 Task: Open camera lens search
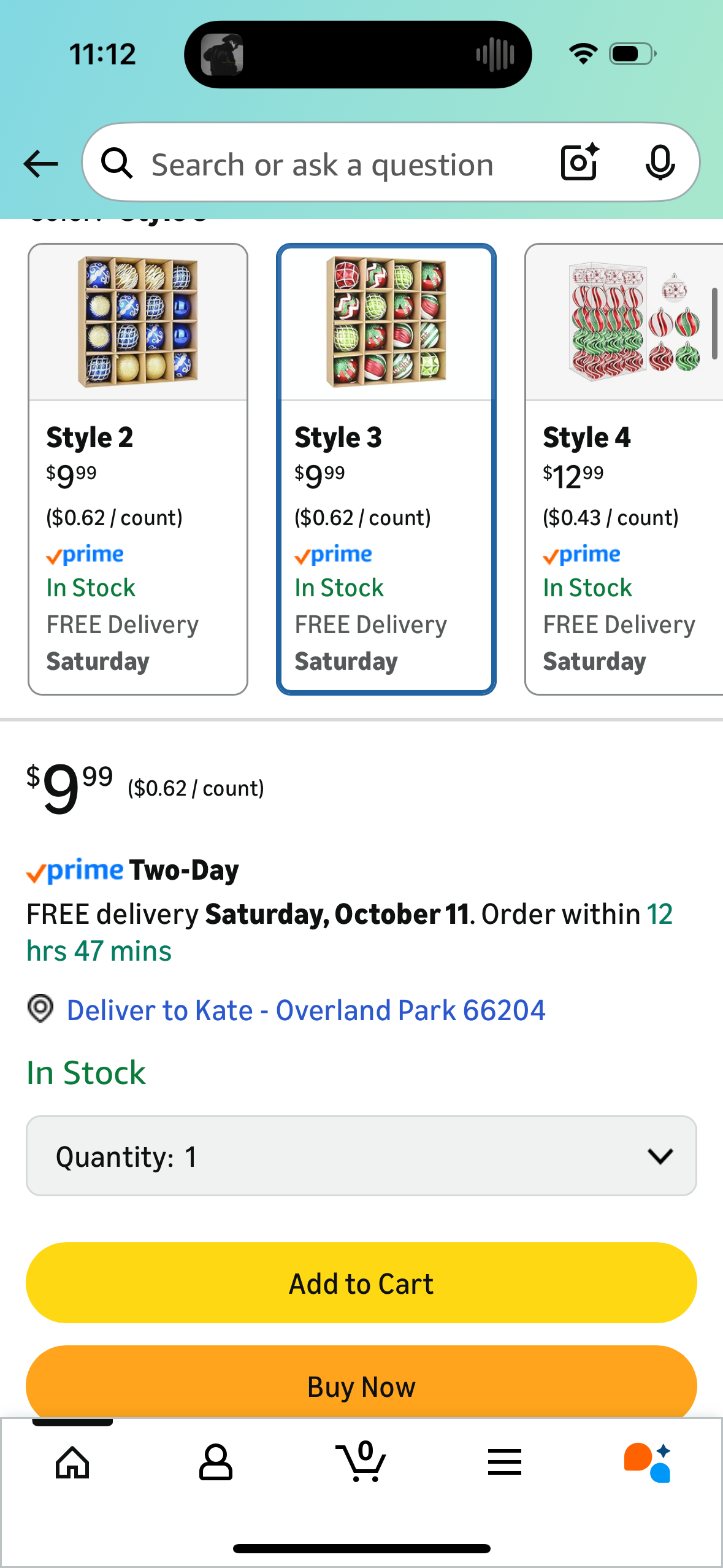tap(580, 163)
